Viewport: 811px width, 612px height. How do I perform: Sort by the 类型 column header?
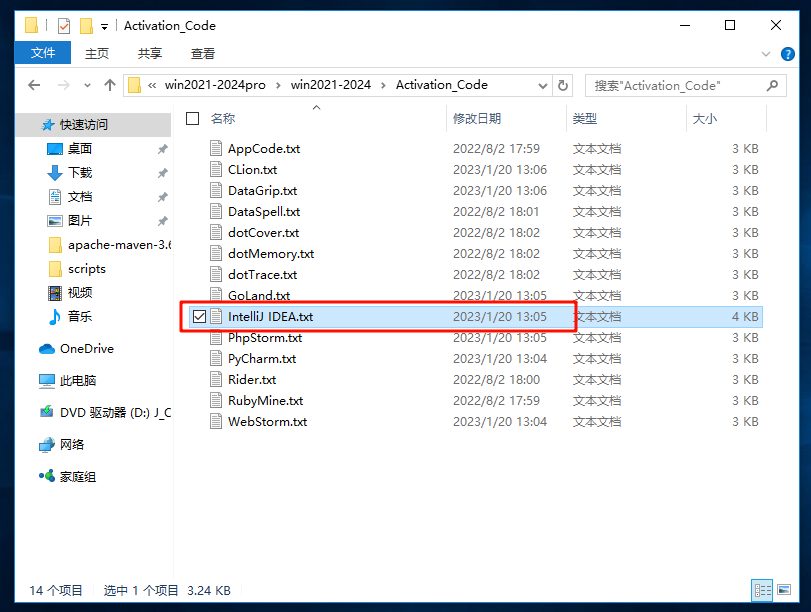pos(584,118)
